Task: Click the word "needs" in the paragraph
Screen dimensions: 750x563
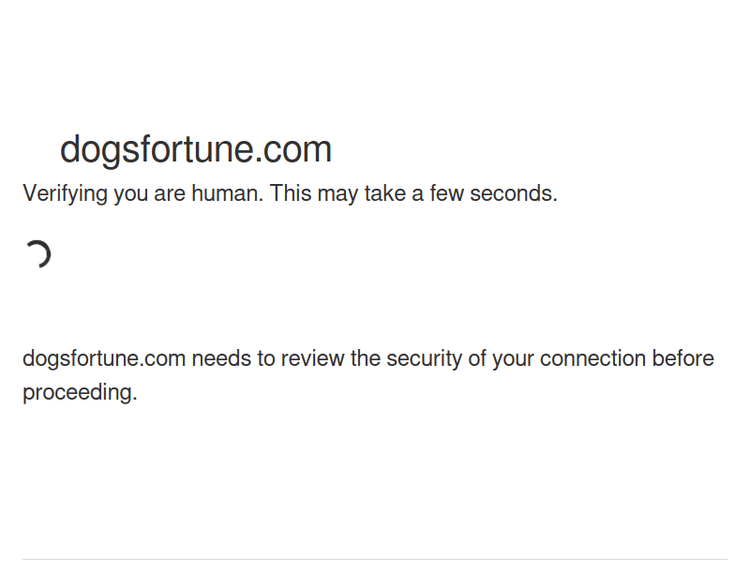Action: 220,359
